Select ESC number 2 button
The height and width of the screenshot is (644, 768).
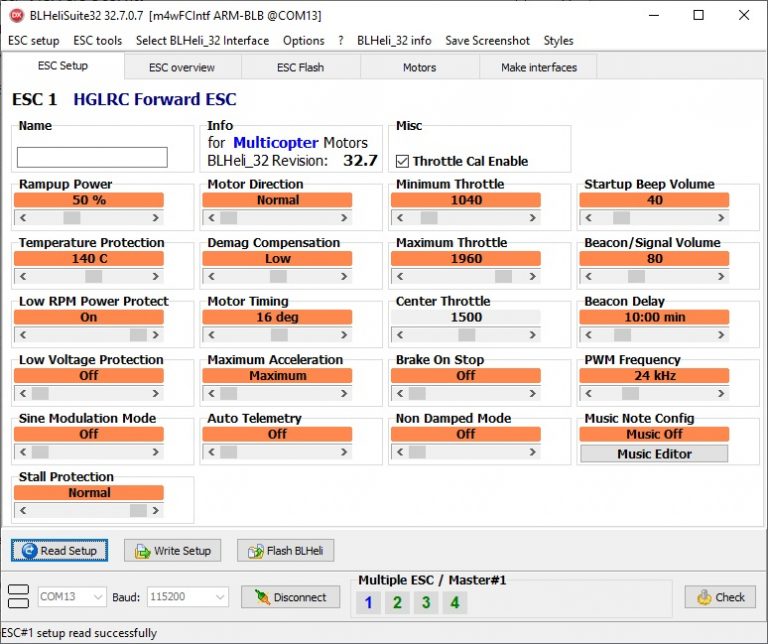[x=397, y=602]
